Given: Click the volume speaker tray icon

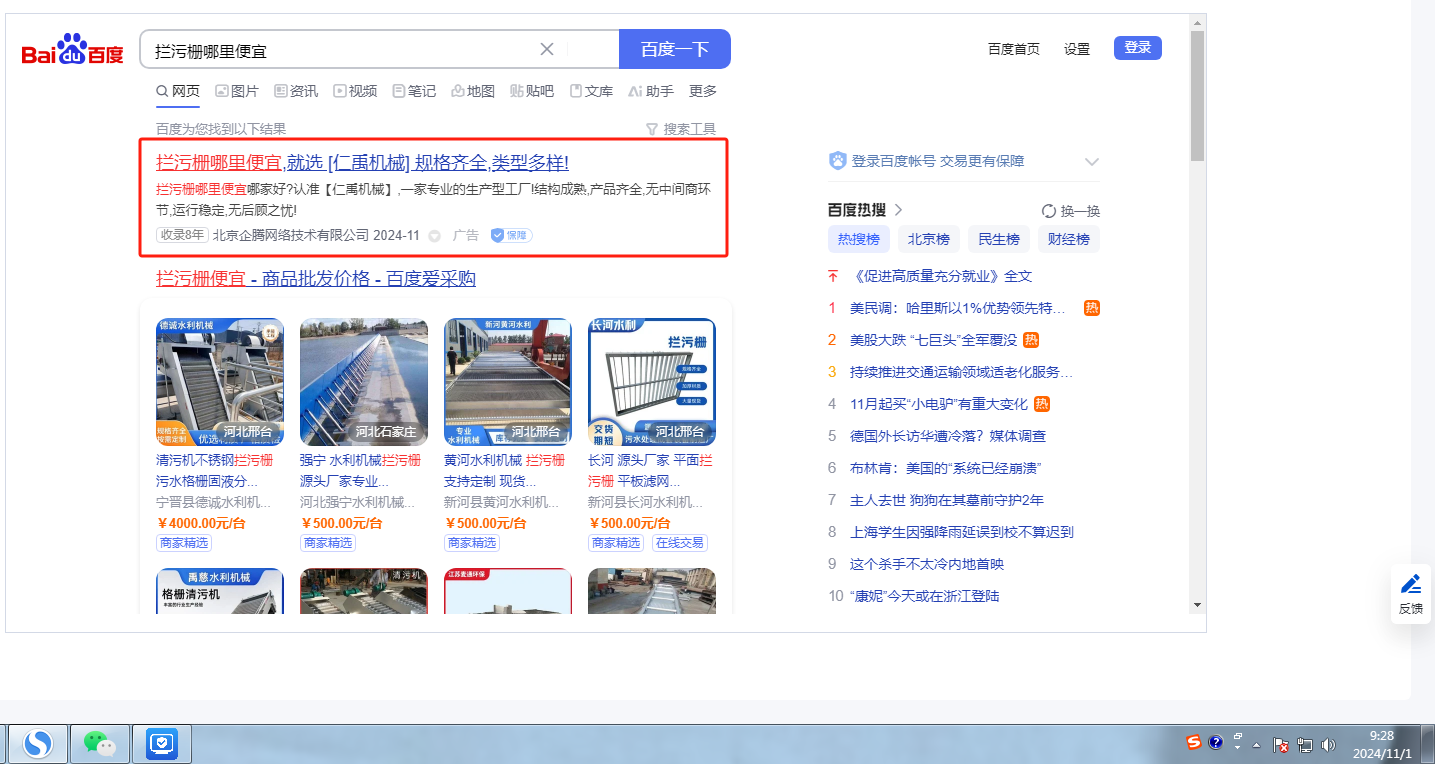Looking at the screenshot, I should pos(1328,744).
